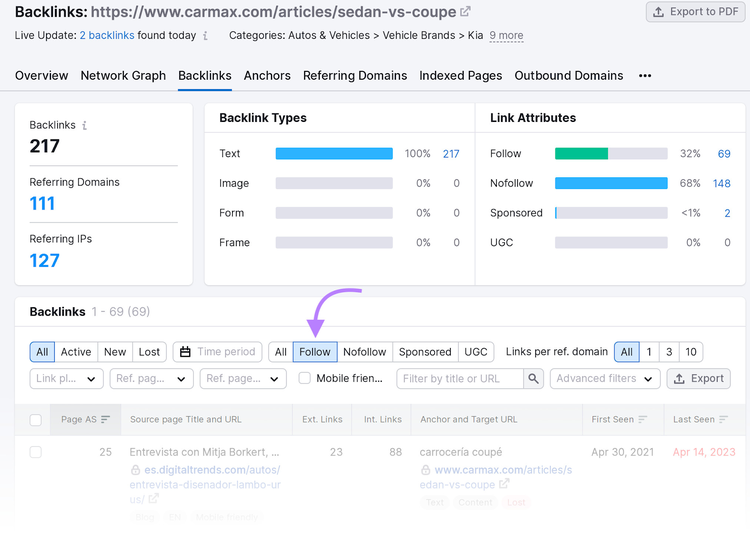Viewport: 750px width, 537px height.
Task: Open es.digitaltrends.com source page link
Action: [x=205, y=484]
